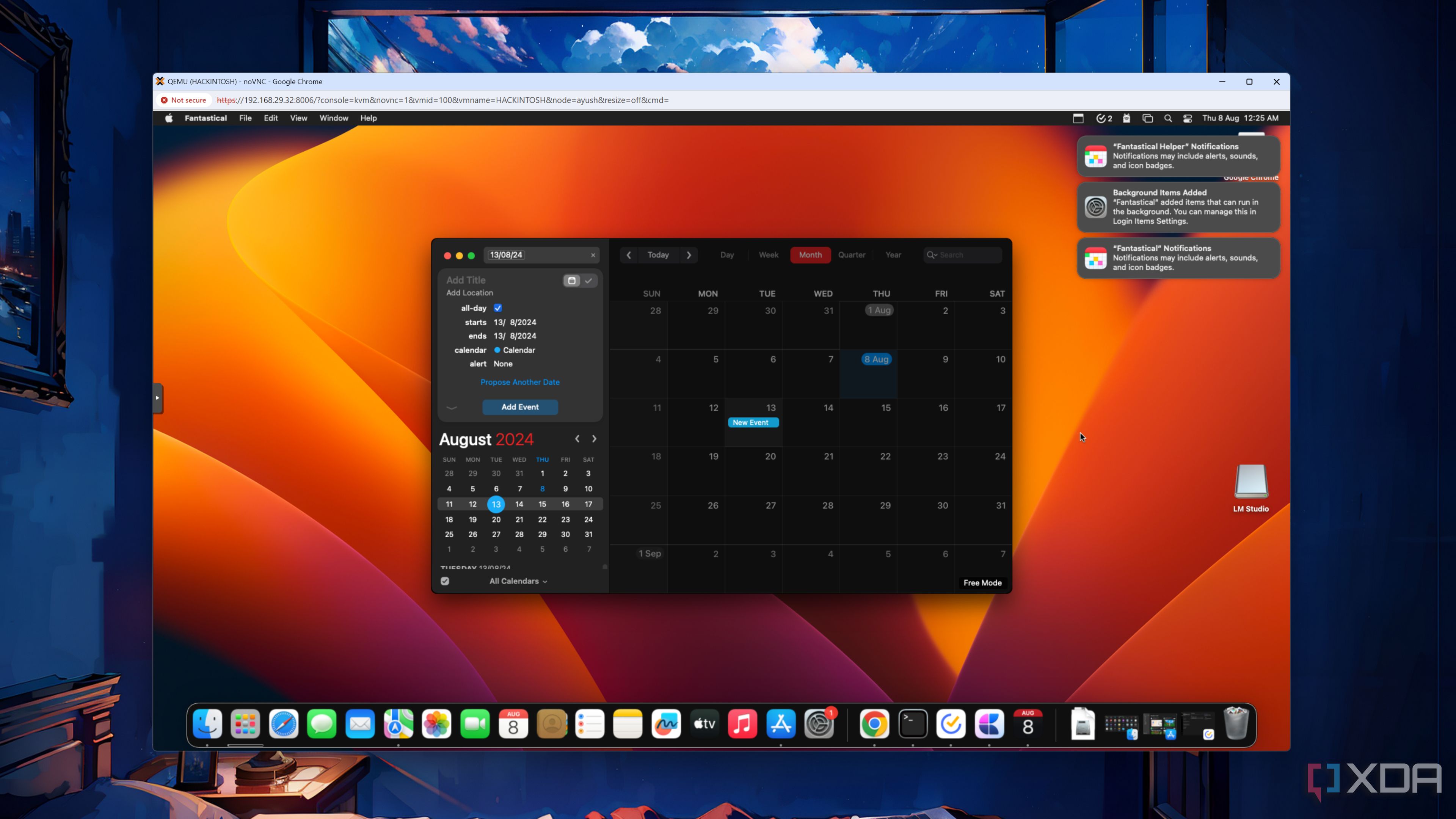Uncheck the all-day checkbox
This screenshot has height=819, width=1456.
click(497, 308)
